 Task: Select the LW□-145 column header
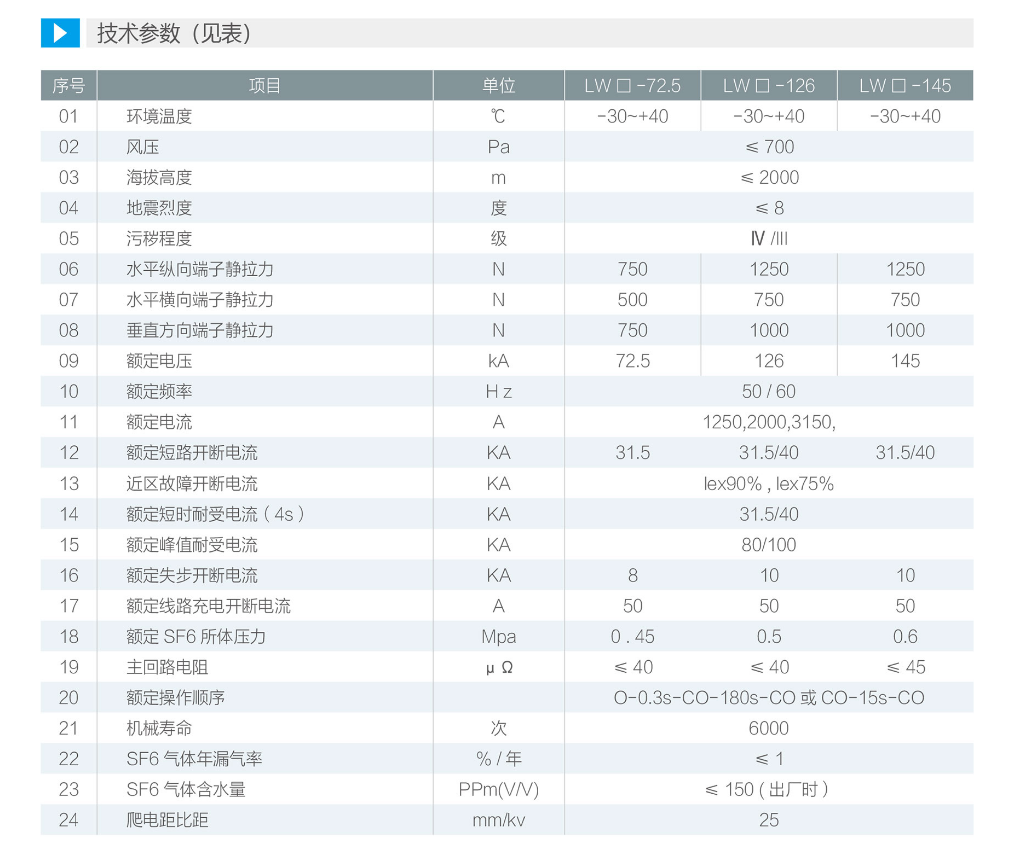[905, 85]
